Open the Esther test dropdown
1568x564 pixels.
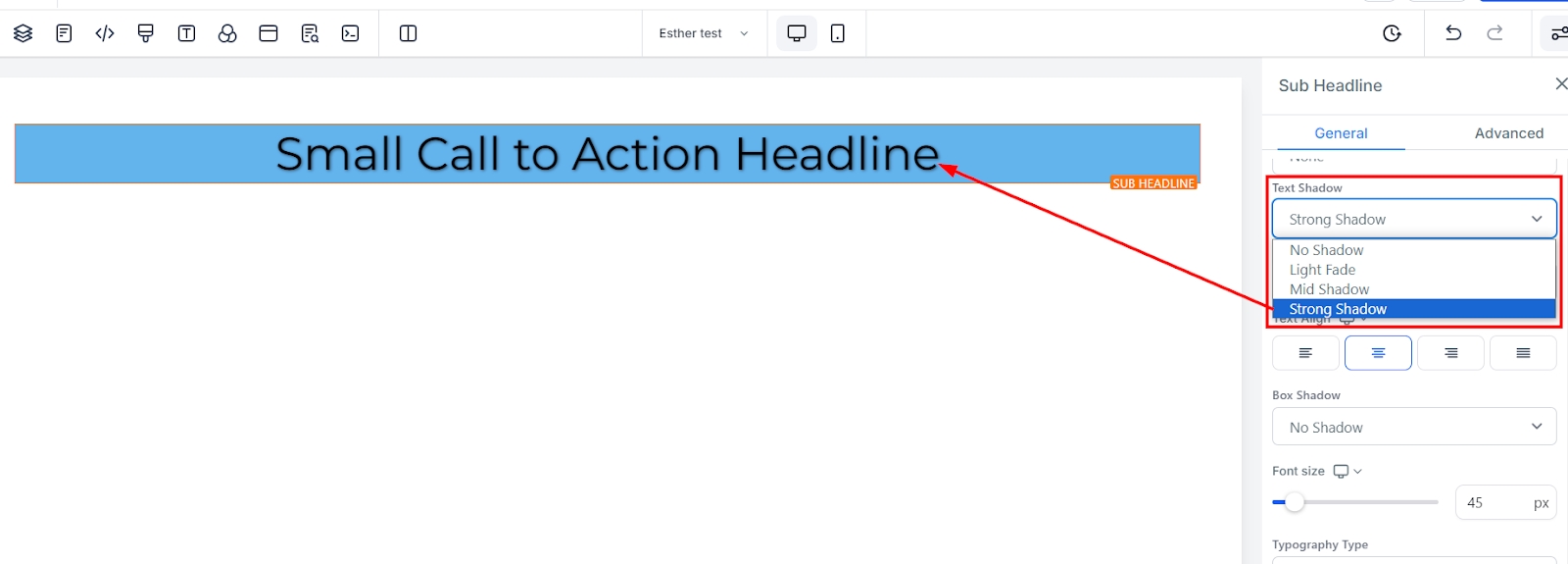[704, 33]
